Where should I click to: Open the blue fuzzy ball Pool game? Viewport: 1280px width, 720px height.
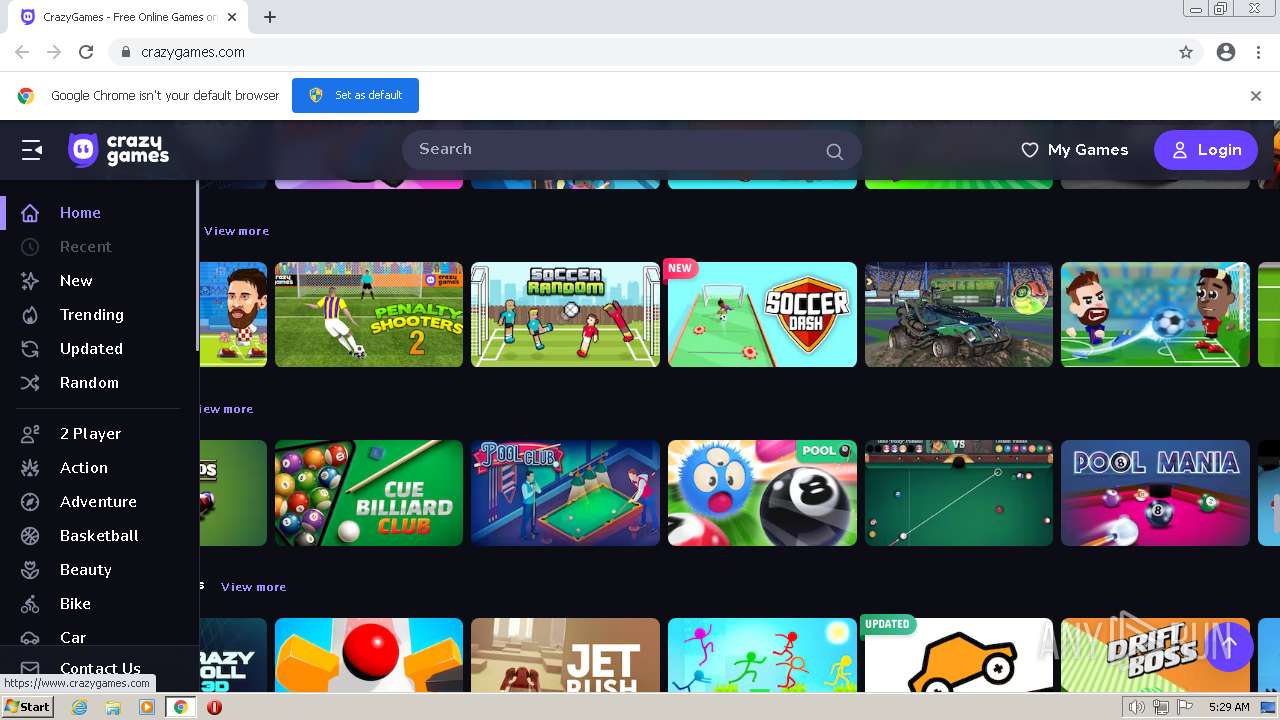coord(762,492)
